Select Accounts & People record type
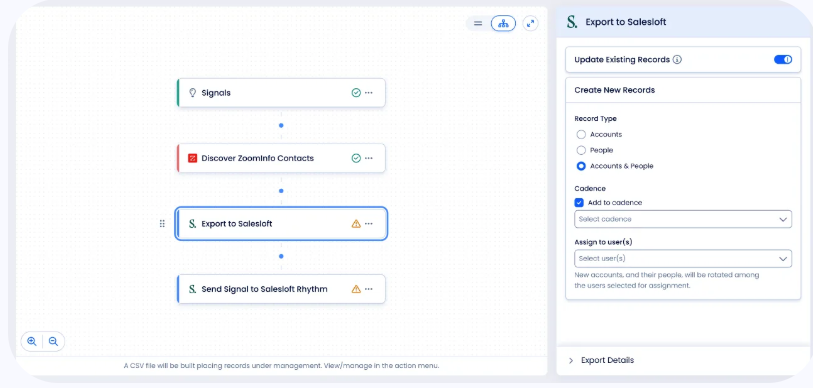Screen dimensions: 813x388 581,167
